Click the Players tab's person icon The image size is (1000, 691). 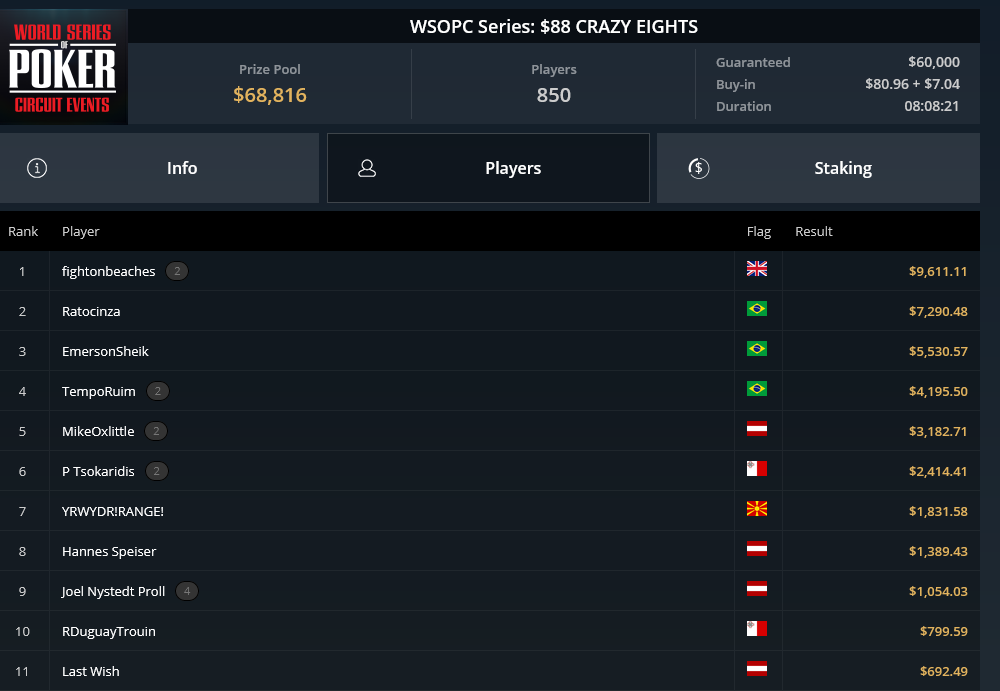[x=367, y=168]
